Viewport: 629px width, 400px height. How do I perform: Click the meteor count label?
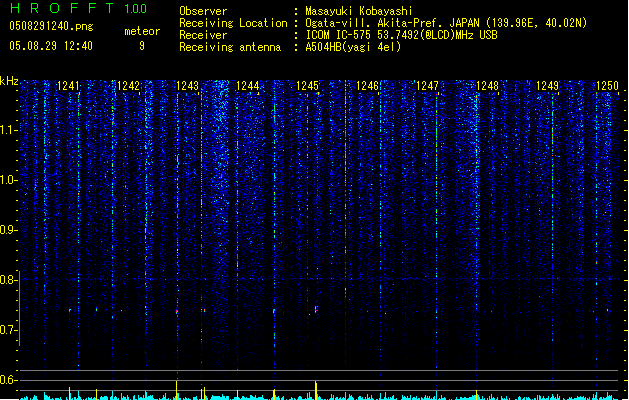(x=142, y=31)
